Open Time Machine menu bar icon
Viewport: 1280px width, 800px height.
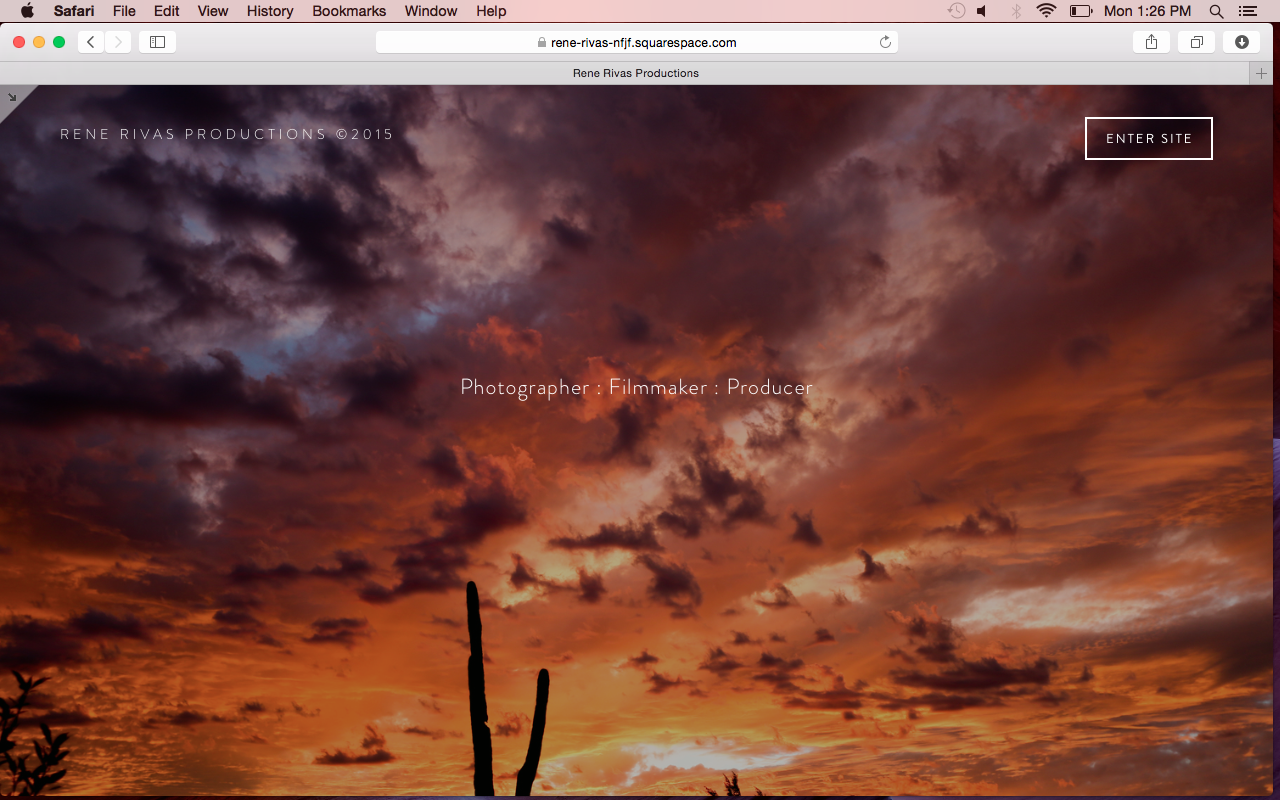pyautogui.click(x=957, y=11)
